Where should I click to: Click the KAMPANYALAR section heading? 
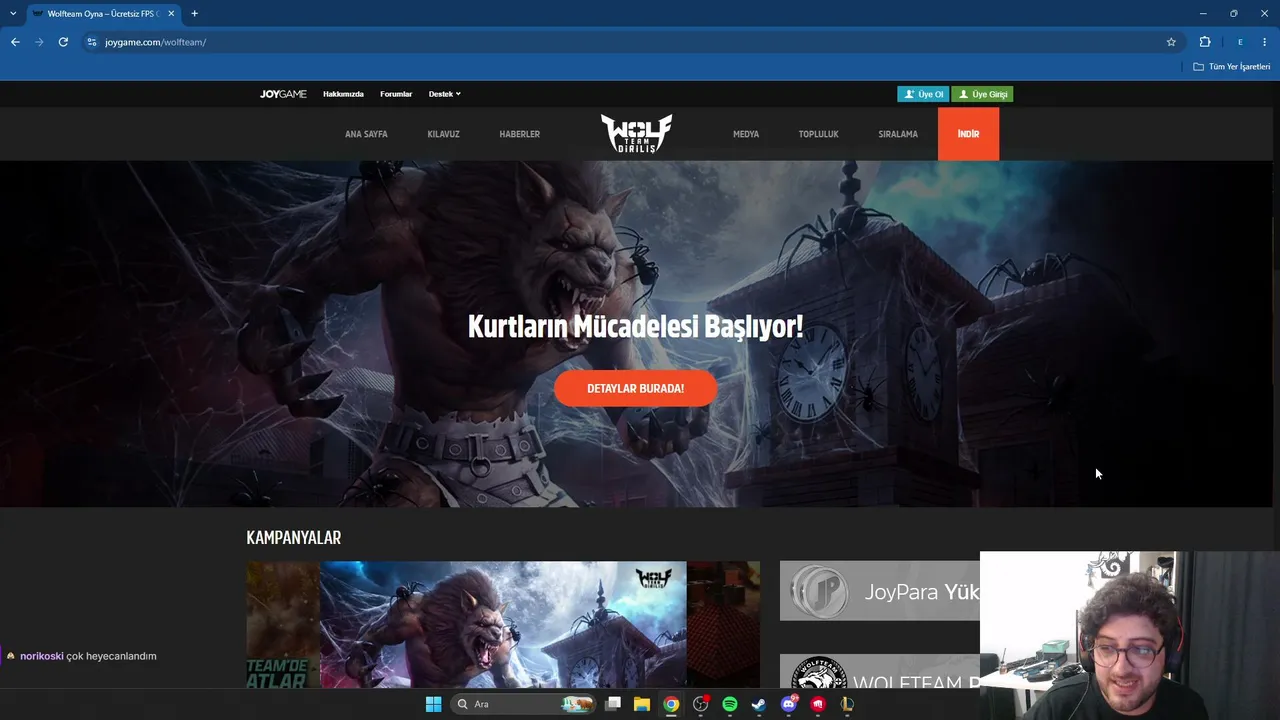pos(294,538)
